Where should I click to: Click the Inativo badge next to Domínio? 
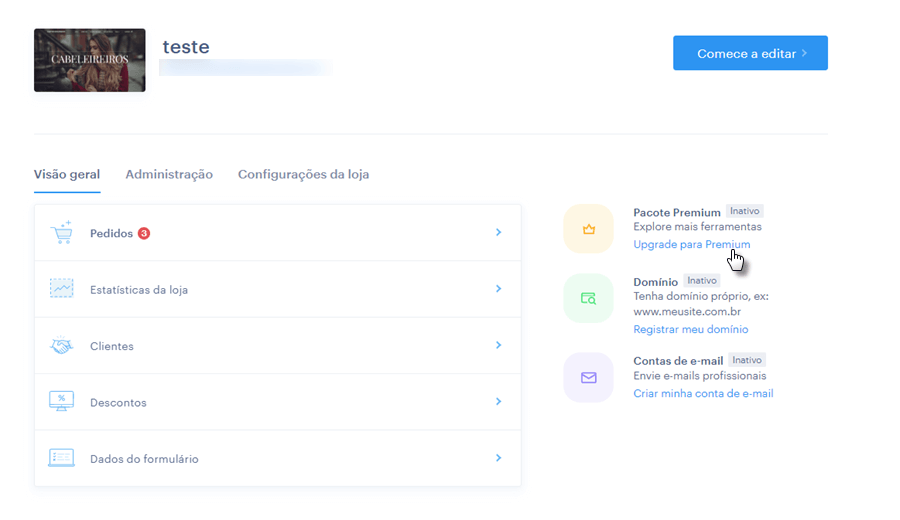(702, 281)
